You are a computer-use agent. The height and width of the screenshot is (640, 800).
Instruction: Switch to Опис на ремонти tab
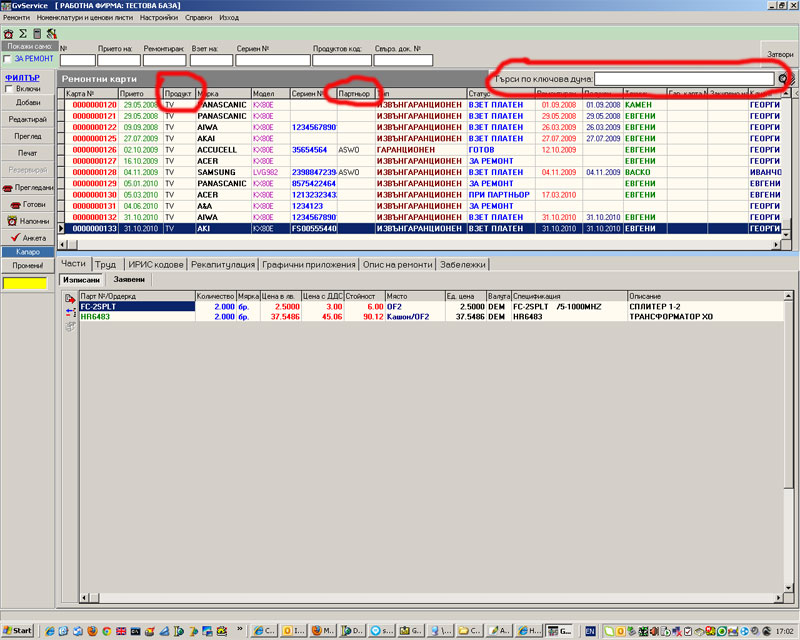(x=397, y=264)
